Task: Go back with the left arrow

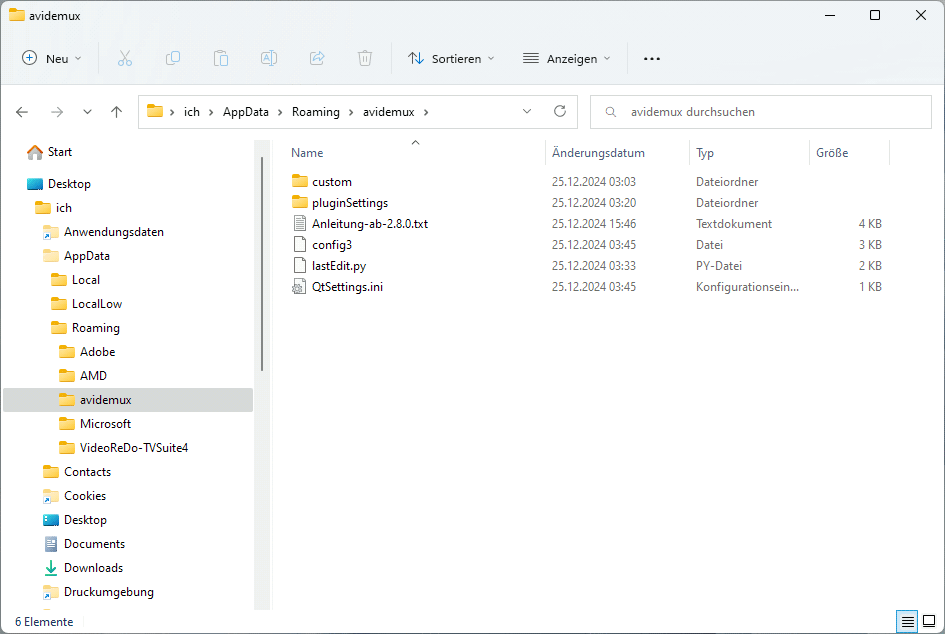Action: [22, 112]
